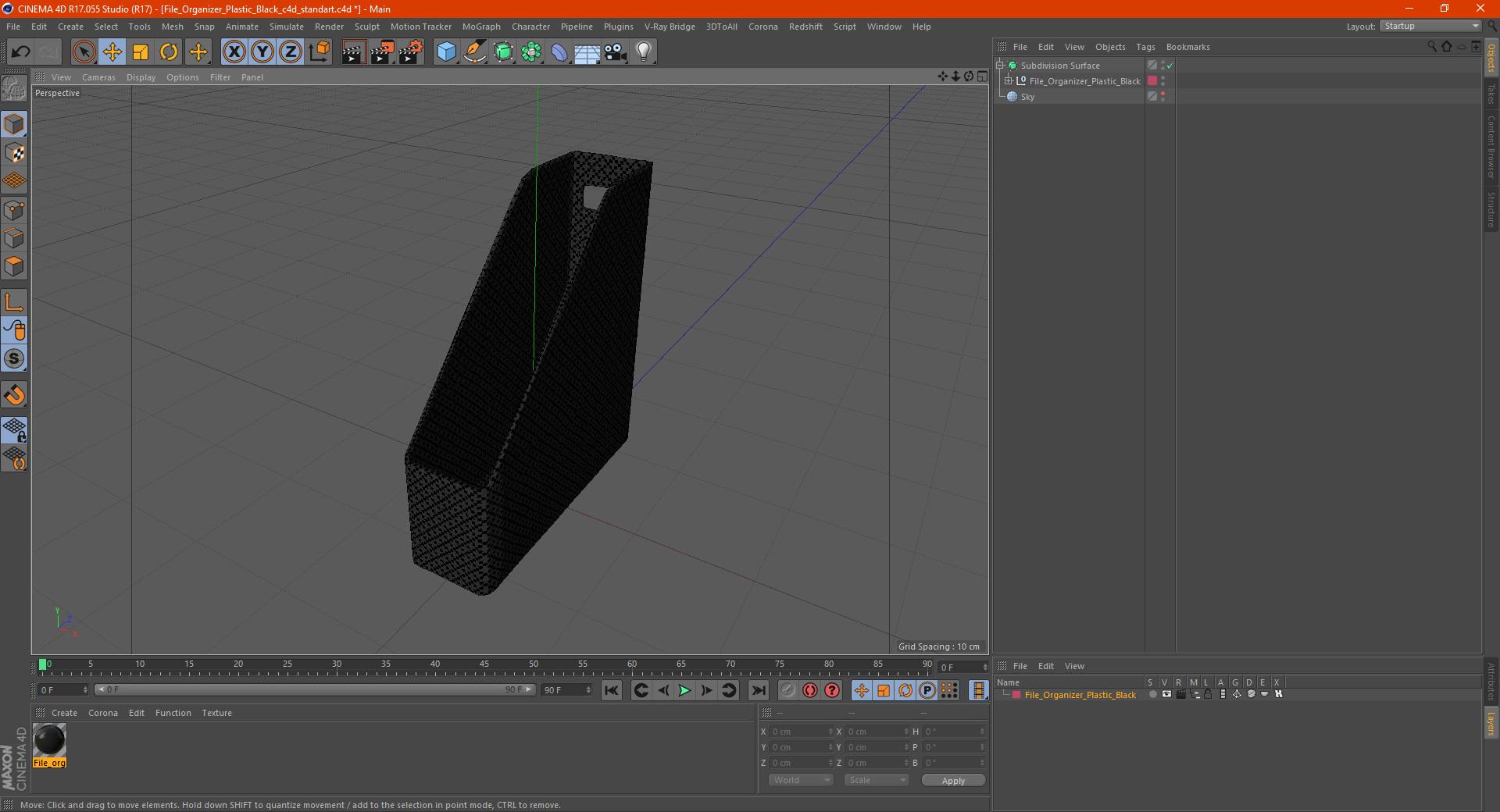Select the File_org material thumbnail
The height and width of the screenshot is (812, 1500).
coord(50,739)
